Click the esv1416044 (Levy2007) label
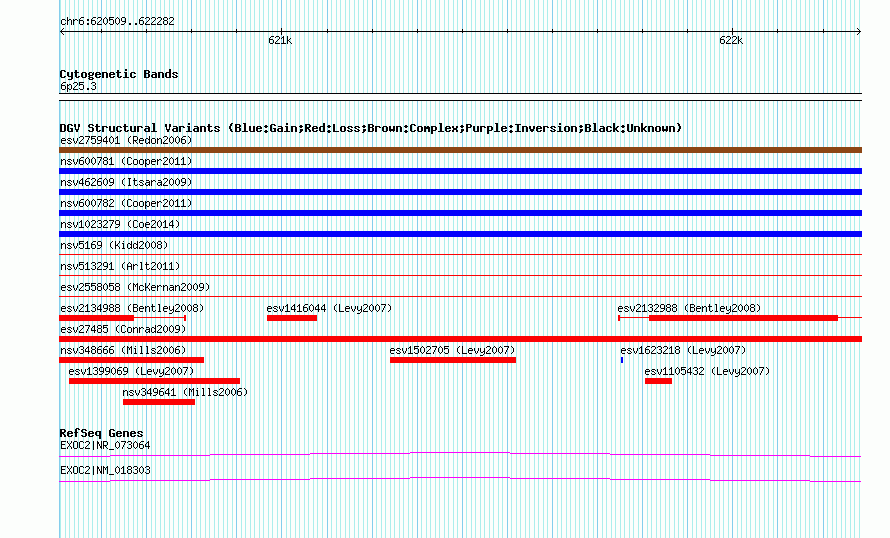890x538 pixels. tap(329, 308)
